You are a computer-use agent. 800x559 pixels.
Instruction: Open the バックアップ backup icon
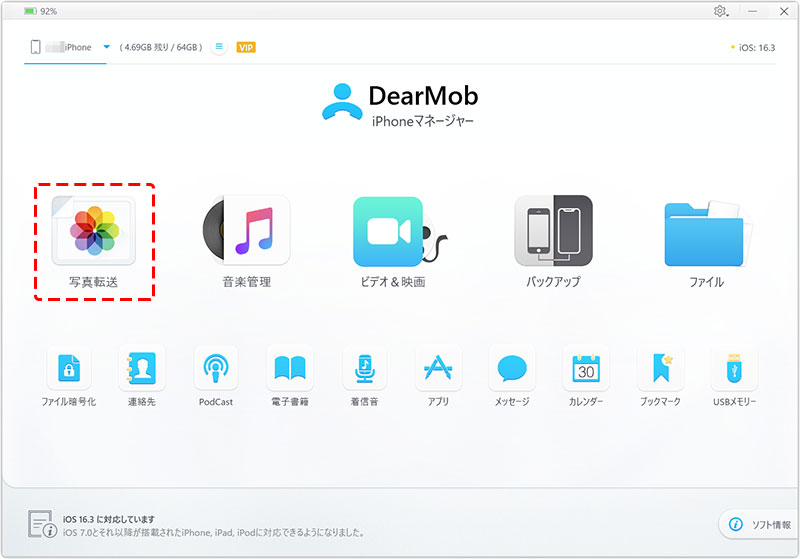coord(554,231)
